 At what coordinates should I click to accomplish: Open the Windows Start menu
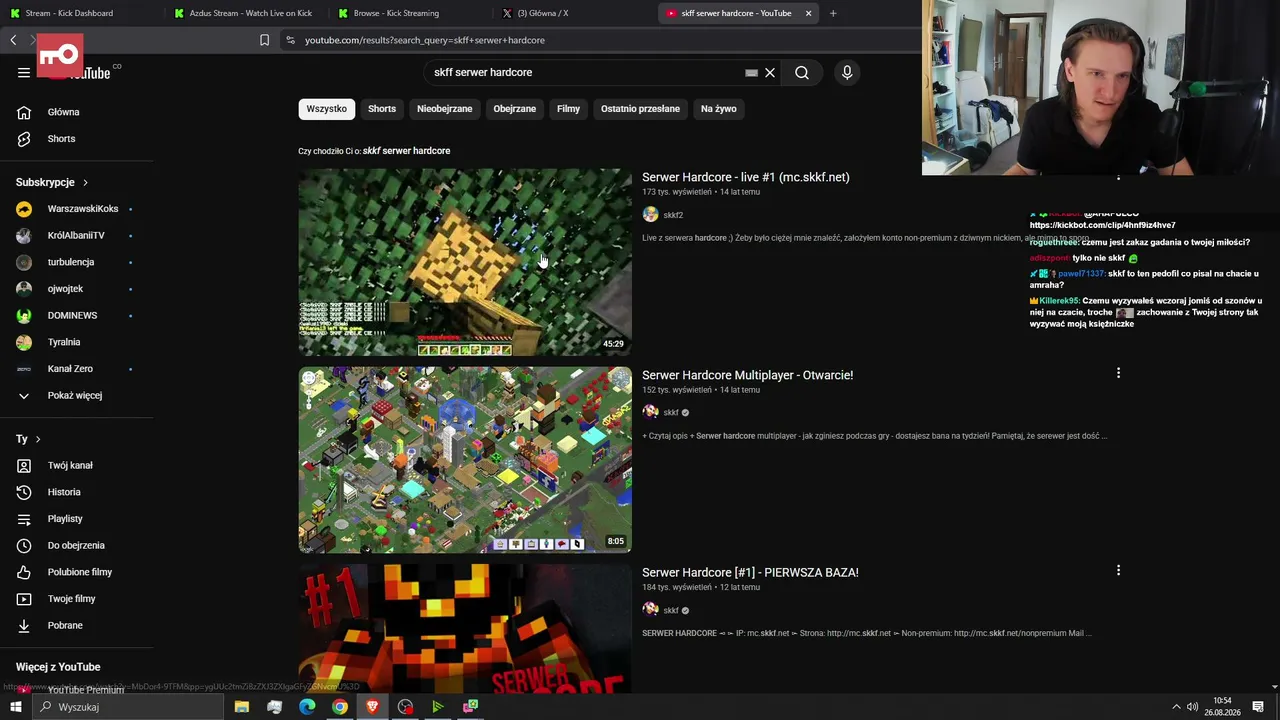click(x=15, y=707)
